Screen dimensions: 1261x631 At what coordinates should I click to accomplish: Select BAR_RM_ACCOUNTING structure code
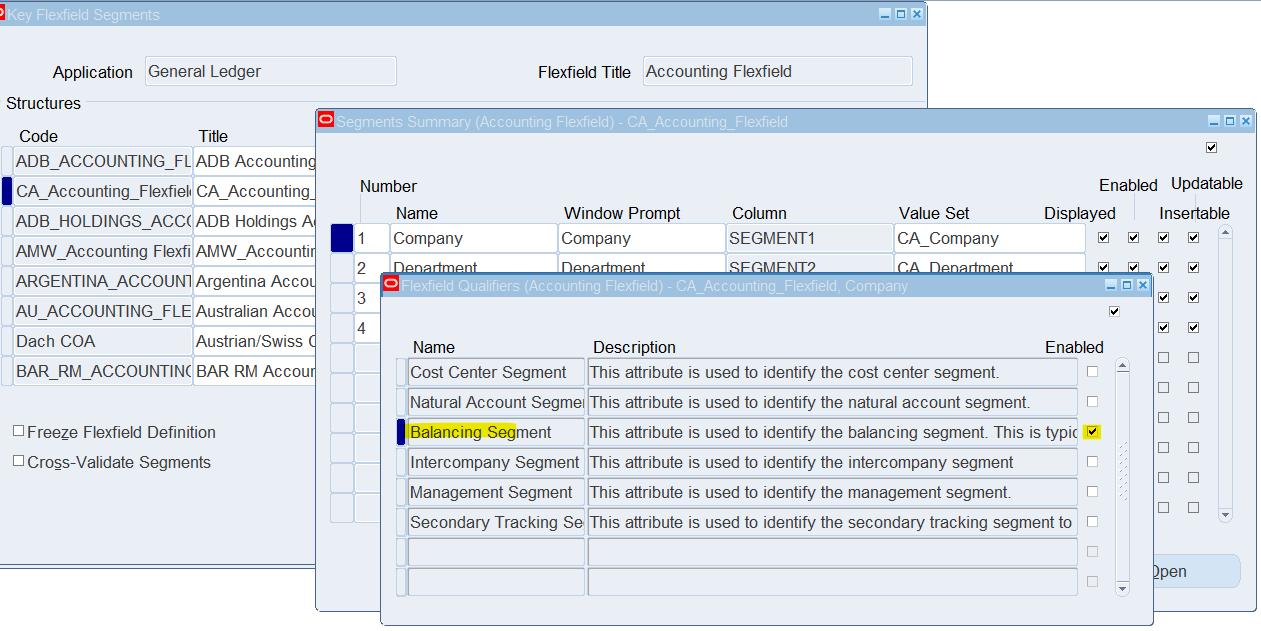(x=103, y=371)
